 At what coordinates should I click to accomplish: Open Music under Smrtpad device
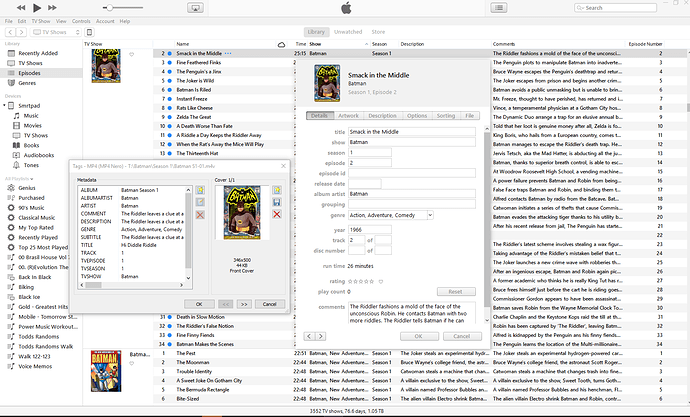(31, 116)
